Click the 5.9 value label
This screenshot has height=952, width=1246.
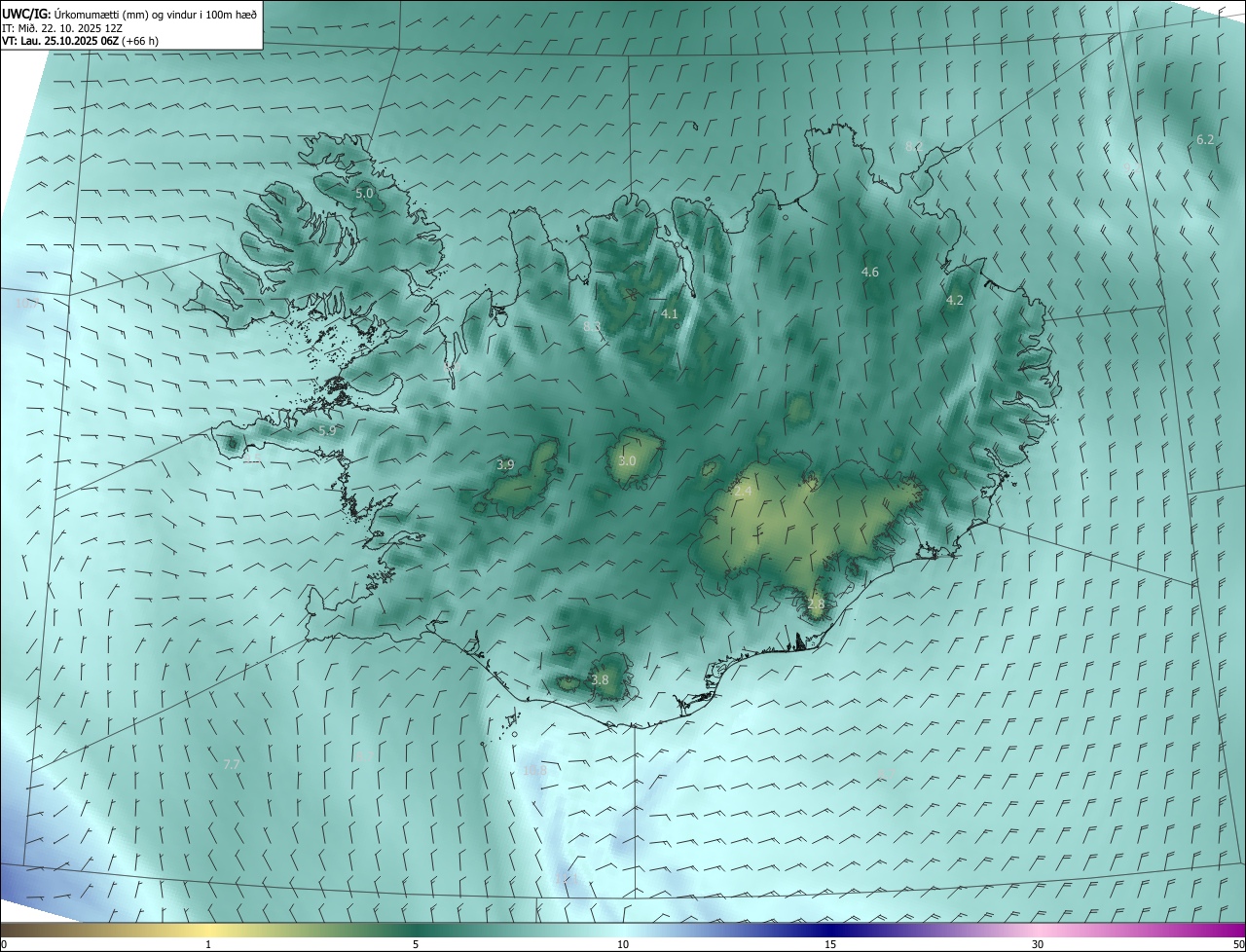327,430
